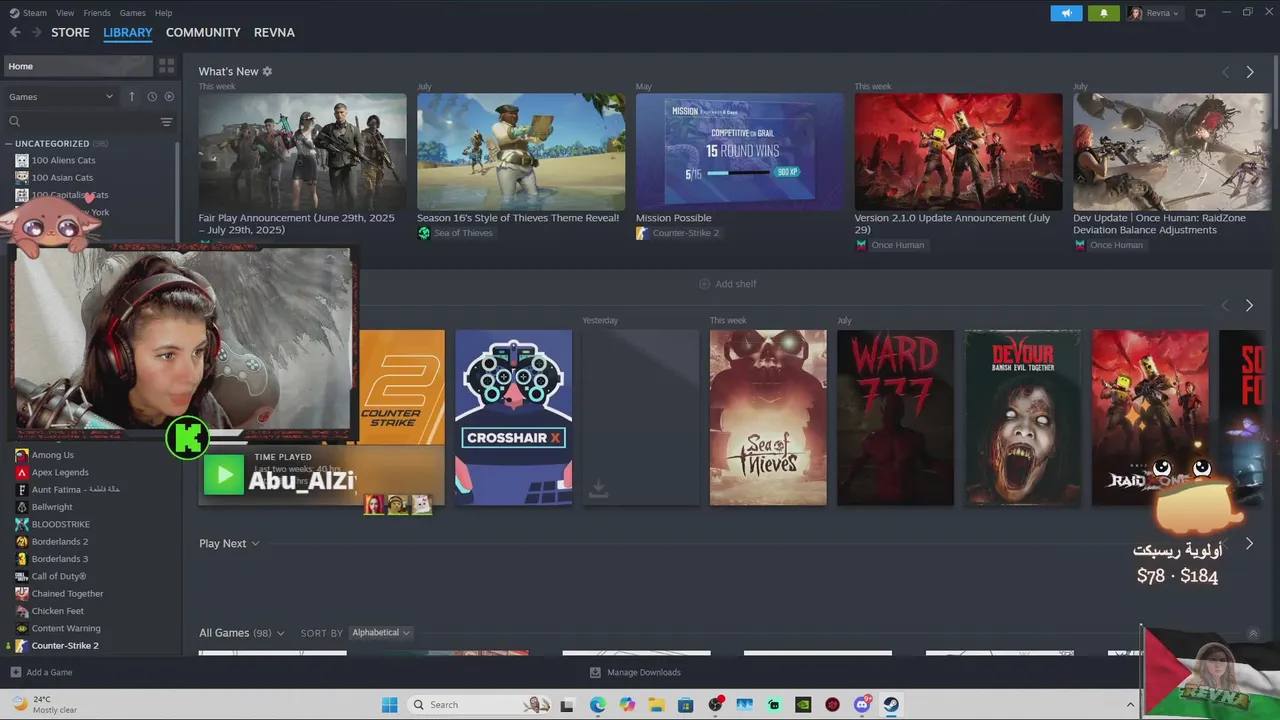The width and height of the screenshot is (1280, 720).
Task: Click Add shelf button
Action: (x=727, y=284)
